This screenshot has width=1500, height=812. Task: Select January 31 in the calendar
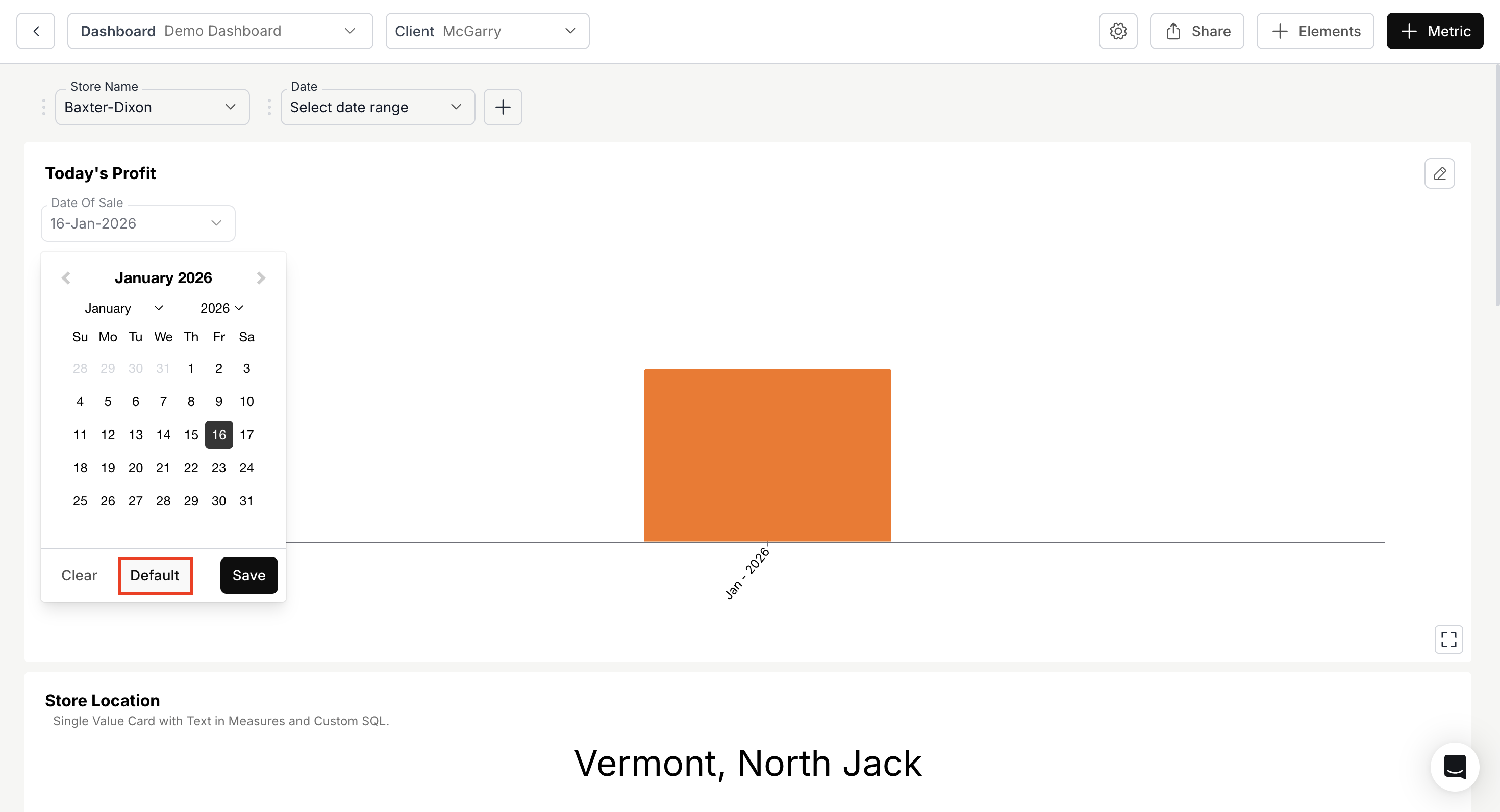(246, 500)
